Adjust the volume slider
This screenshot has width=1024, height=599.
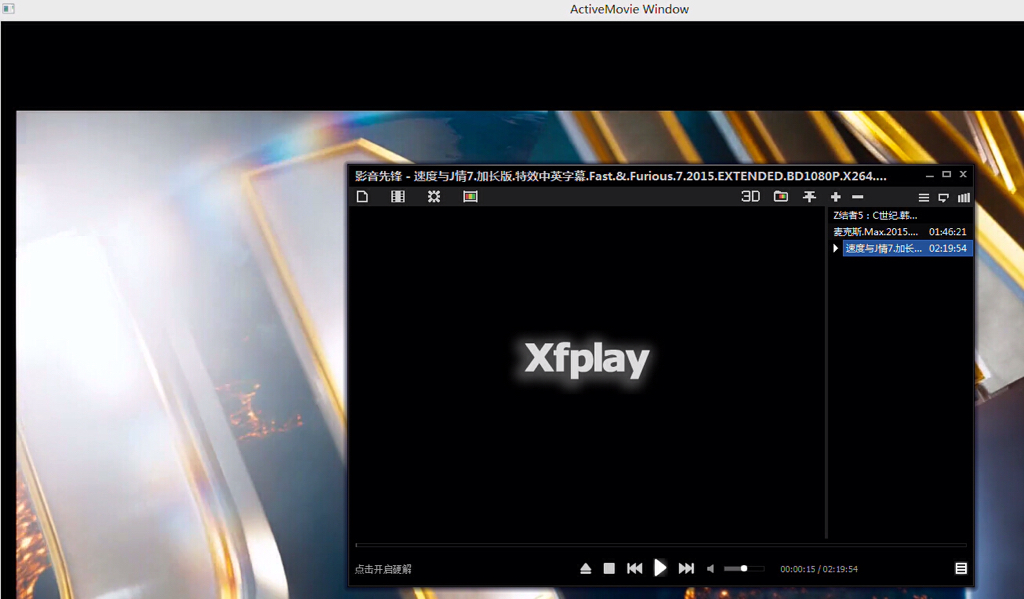pyautogui.click(x=744, y=569)
